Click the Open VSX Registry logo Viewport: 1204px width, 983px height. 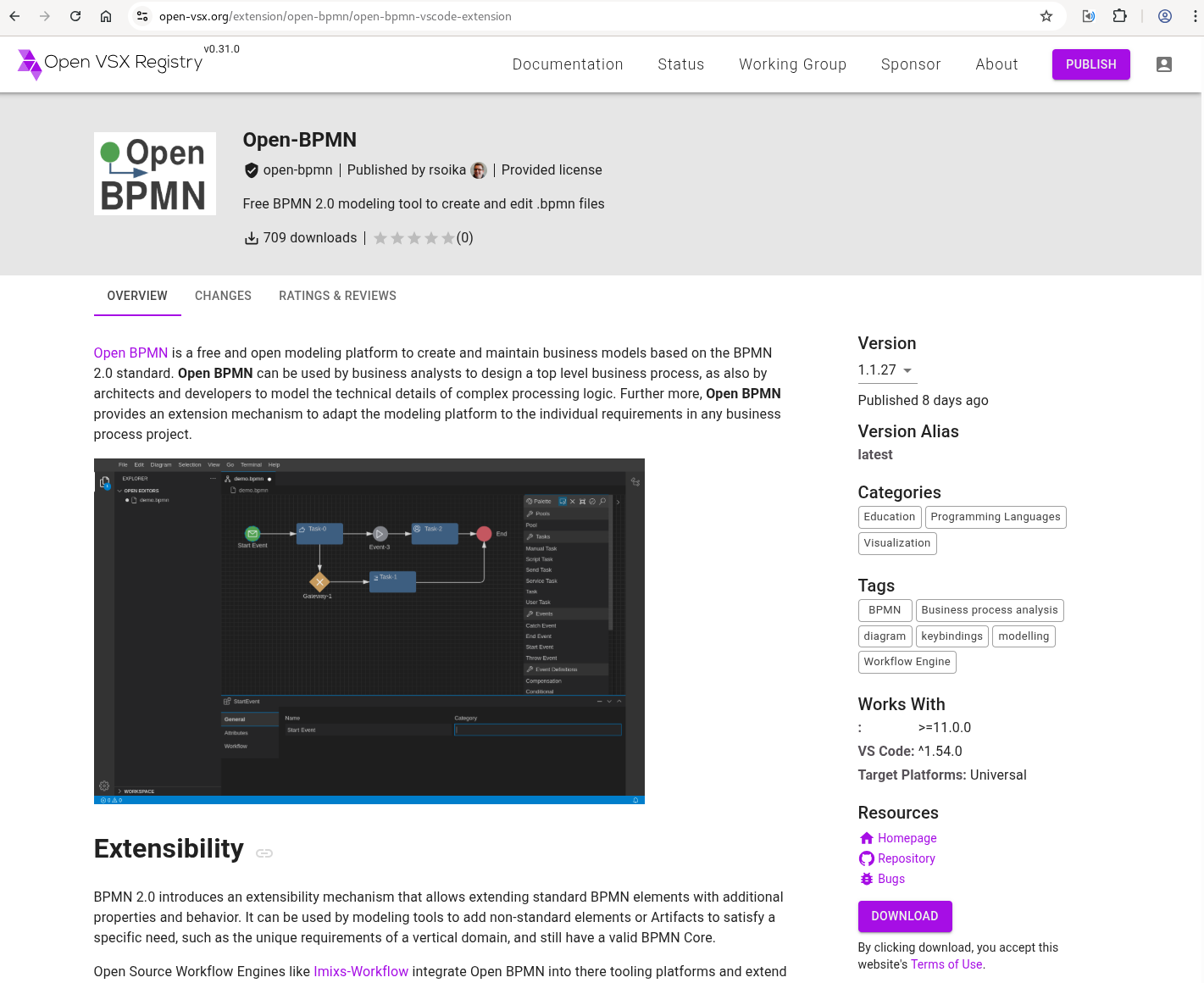point(110,64)
